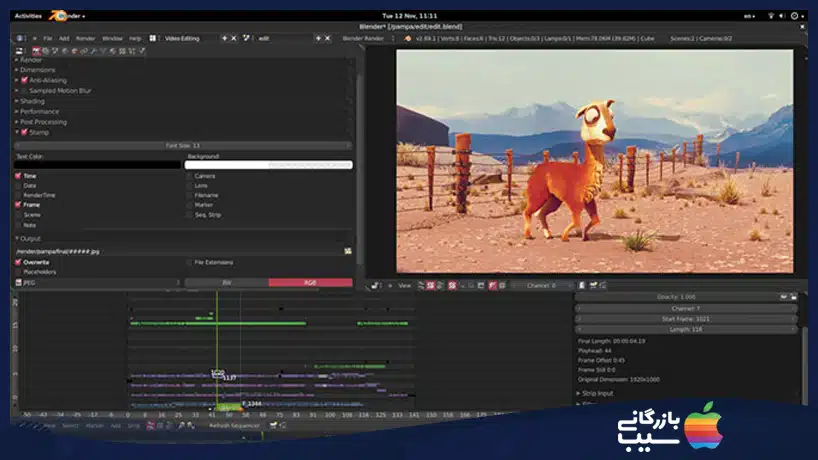Toggle the Stamp panel checkbox
The image size is (818, 460).
(24, 132)
